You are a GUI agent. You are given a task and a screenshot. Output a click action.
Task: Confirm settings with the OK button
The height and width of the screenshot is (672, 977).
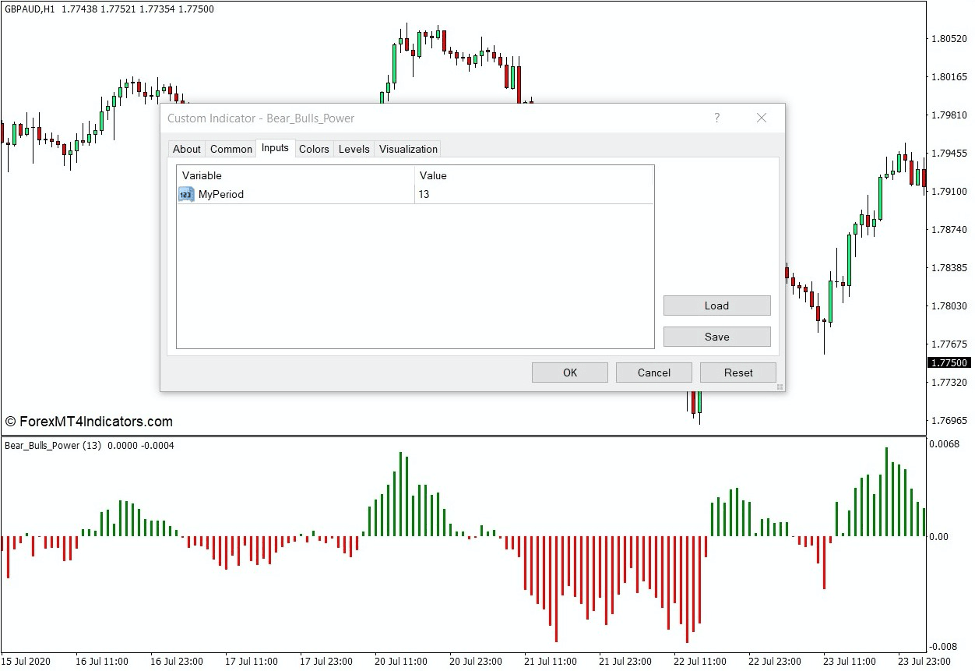click(x=569, y=372)
